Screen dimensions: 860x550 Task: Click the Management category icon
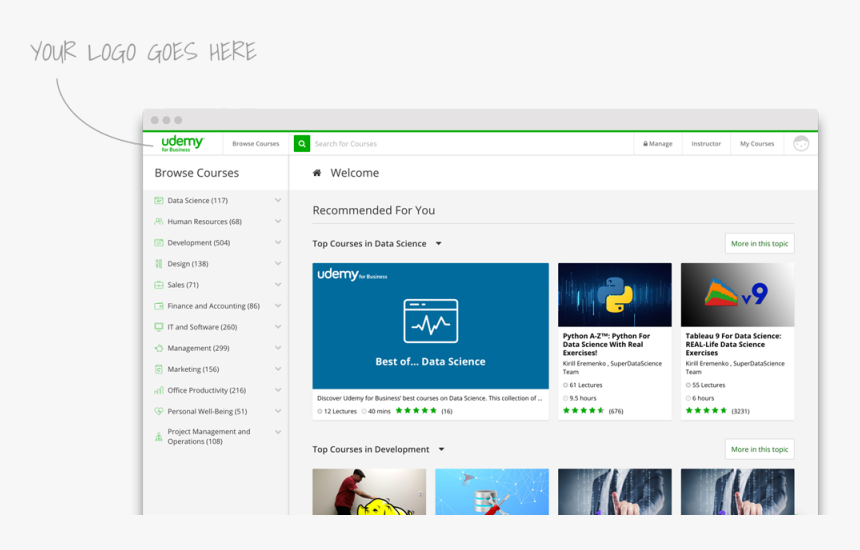click(x=159, y=348)
